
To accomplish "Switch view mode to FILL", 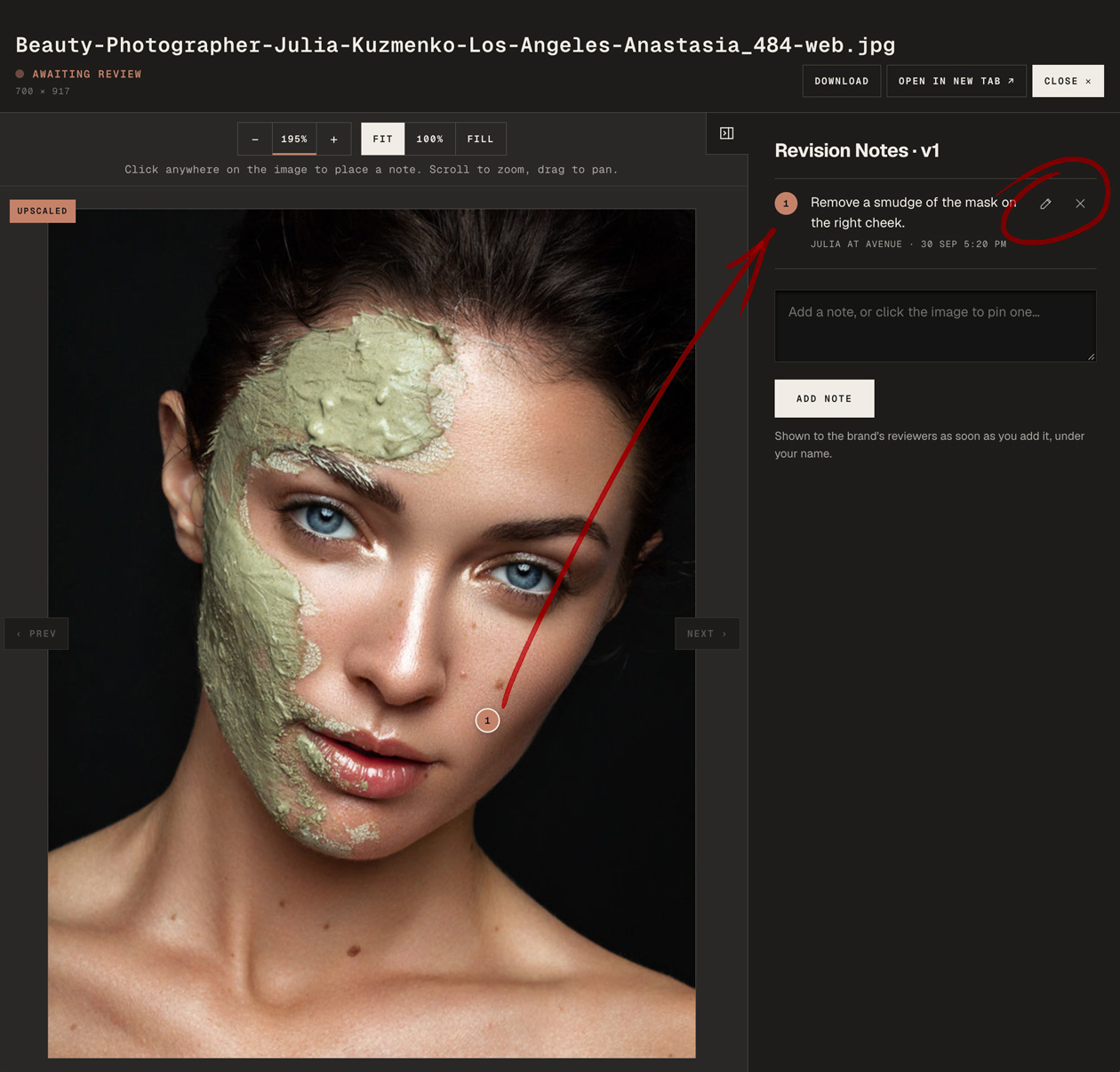I will 481,139.
